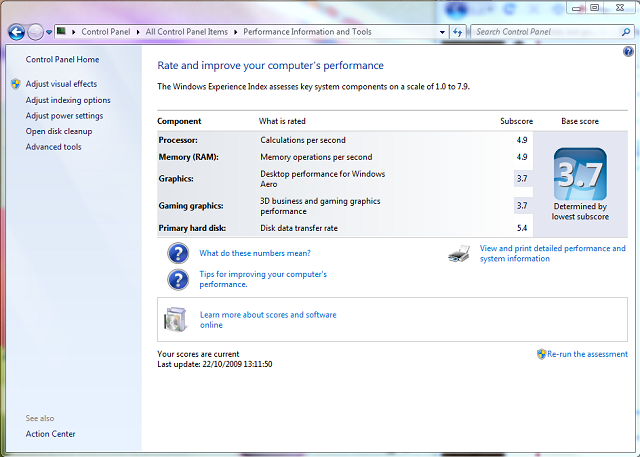Image resolution: width=640 pixels, height=457 pixels.
Task: Click Disk data transfer rate text
Action: click(299, 228)
